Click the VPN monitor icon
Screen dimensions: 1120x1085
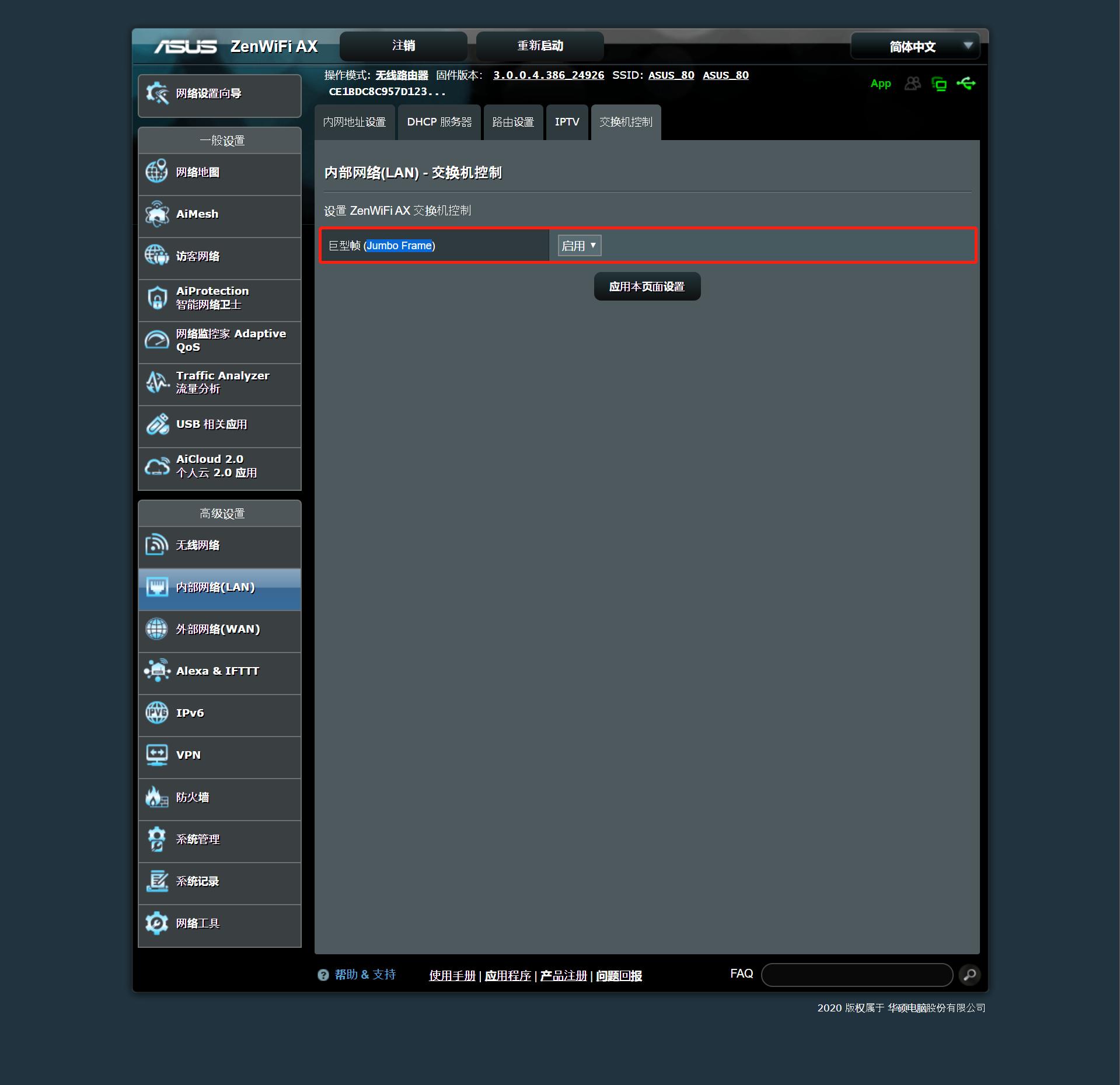coord(156,755)
